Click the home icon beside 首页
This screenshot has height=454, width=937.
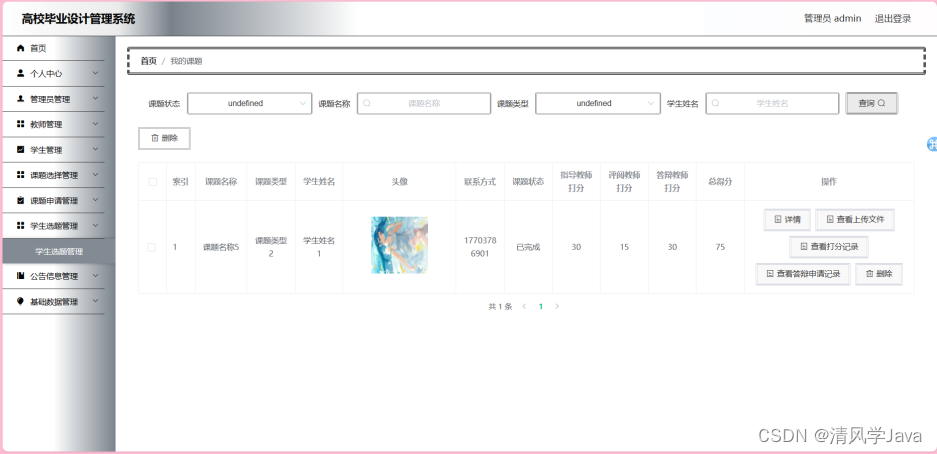[21, 48]
